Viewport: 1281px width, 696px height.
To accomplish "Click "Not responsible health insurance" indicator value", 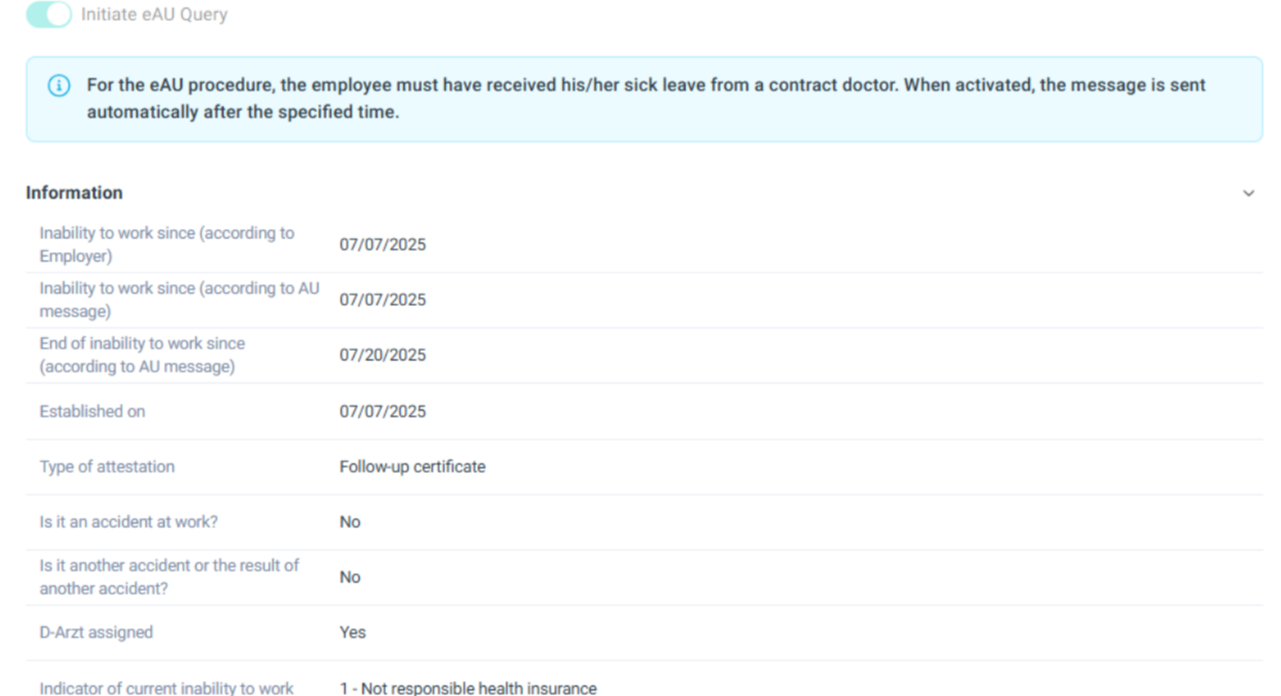I will point(468,688).
